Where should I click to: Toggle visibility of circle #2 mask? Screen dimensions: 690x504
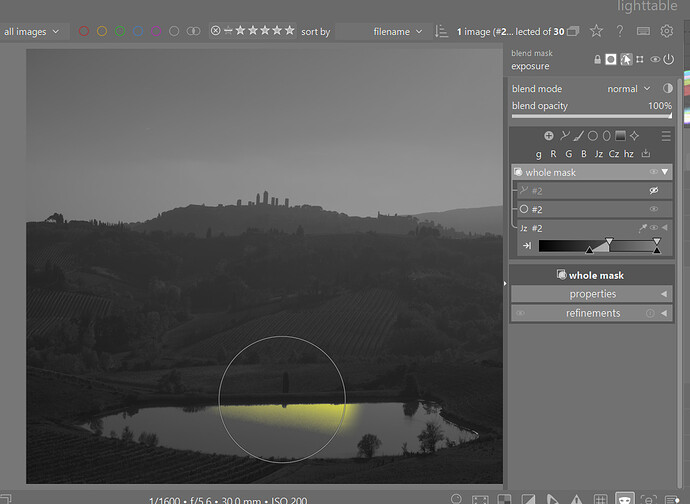click(654, 209)
